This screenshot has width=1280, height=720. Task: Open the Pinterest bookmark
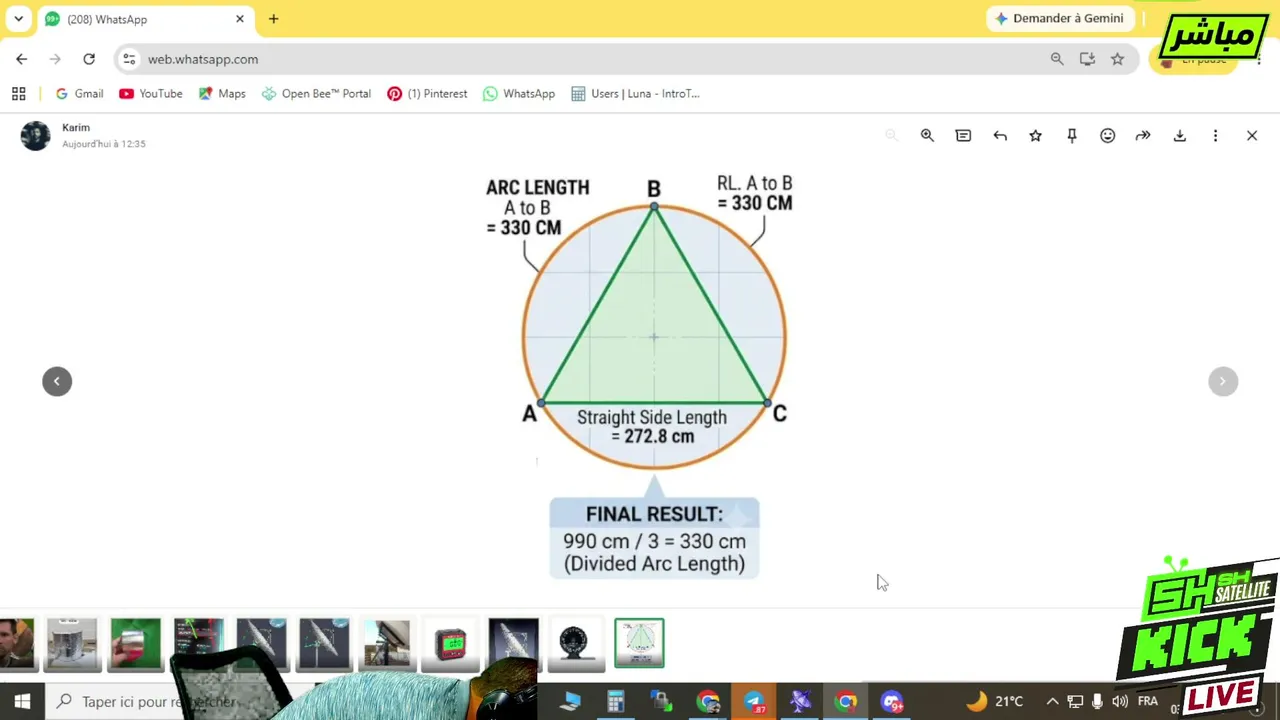tap(427, 93)
